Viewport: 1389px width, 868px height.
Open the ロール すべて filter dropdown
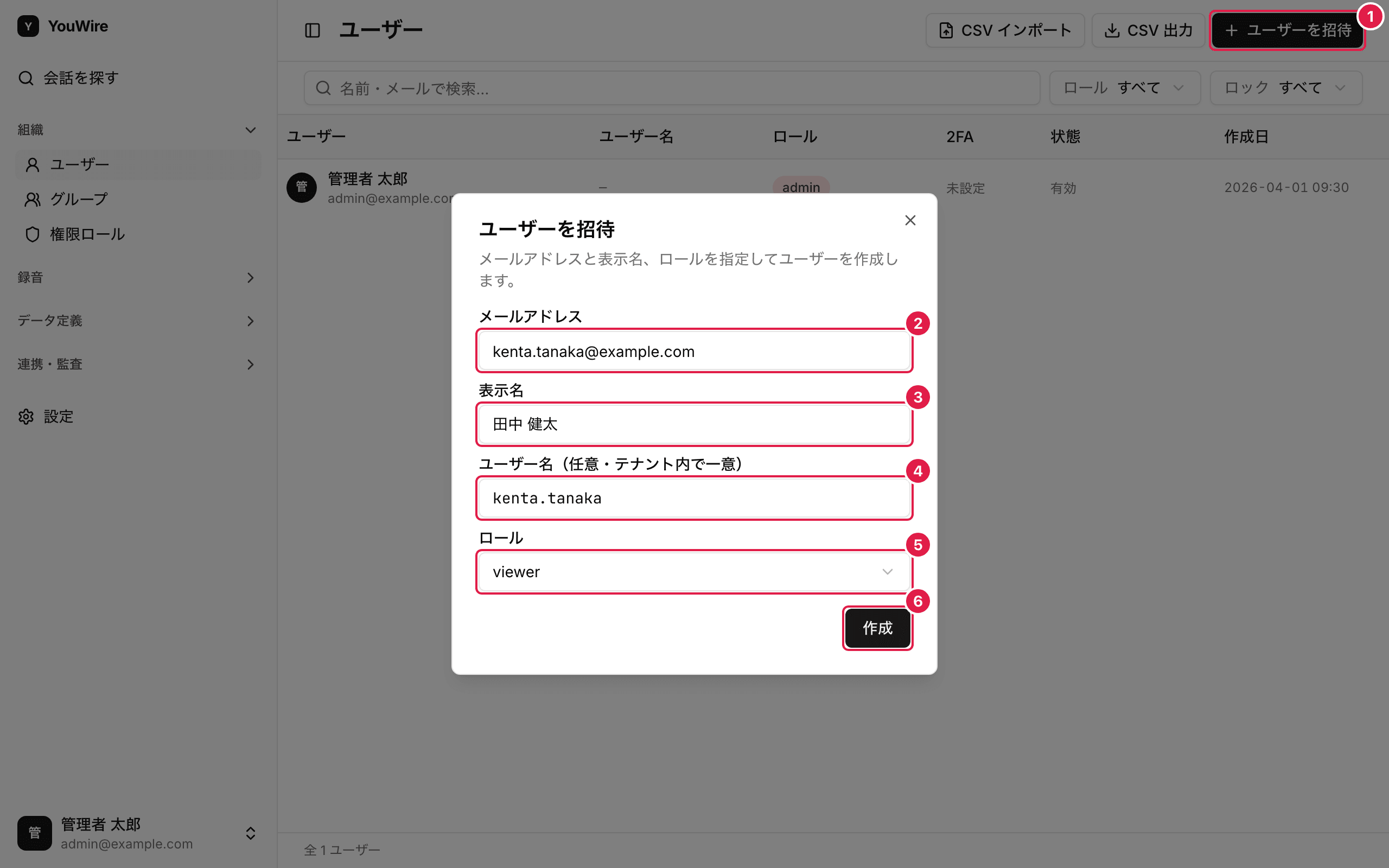coord(1125,88)
